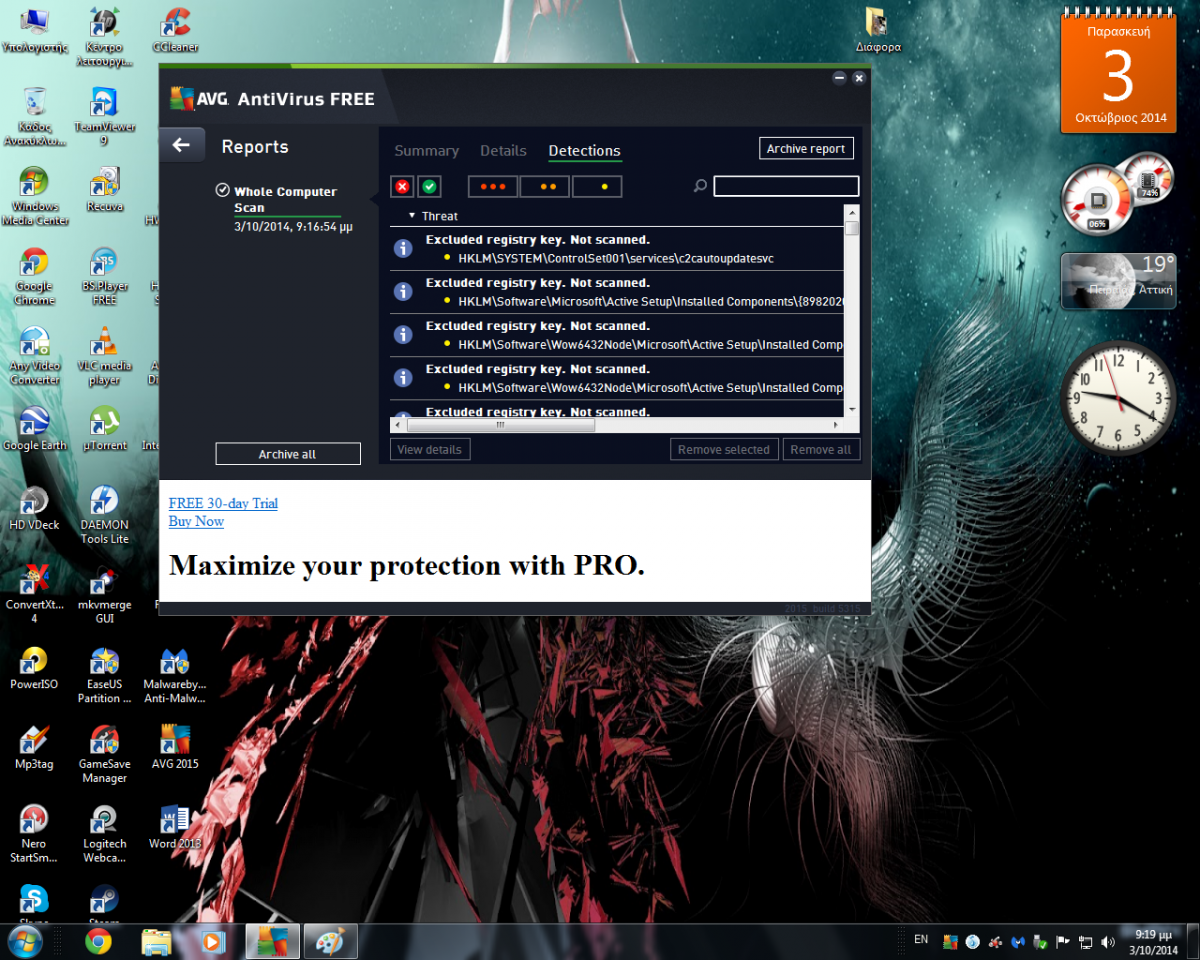Click the Archive all button
This screenshot has height=960, width=1200.
point(288,454)
